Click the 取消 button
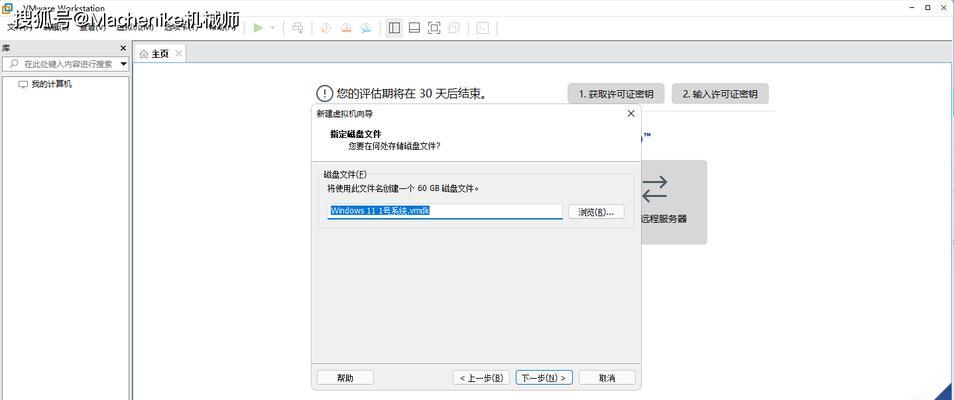Viewport: 954px width, 400px height. point(607,378)
